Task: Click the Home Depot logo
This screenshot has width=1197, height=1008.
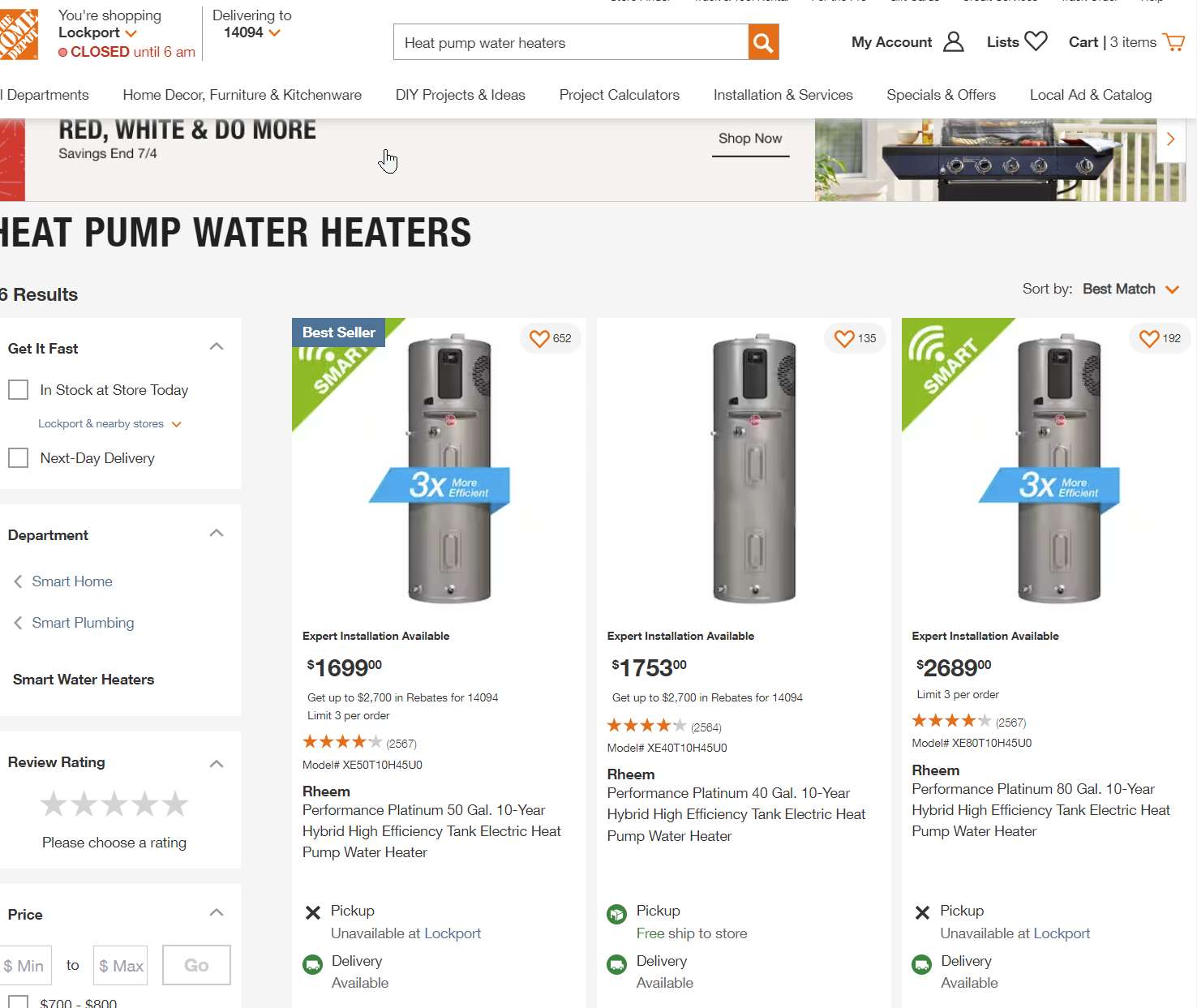Action: click(18, 35)
